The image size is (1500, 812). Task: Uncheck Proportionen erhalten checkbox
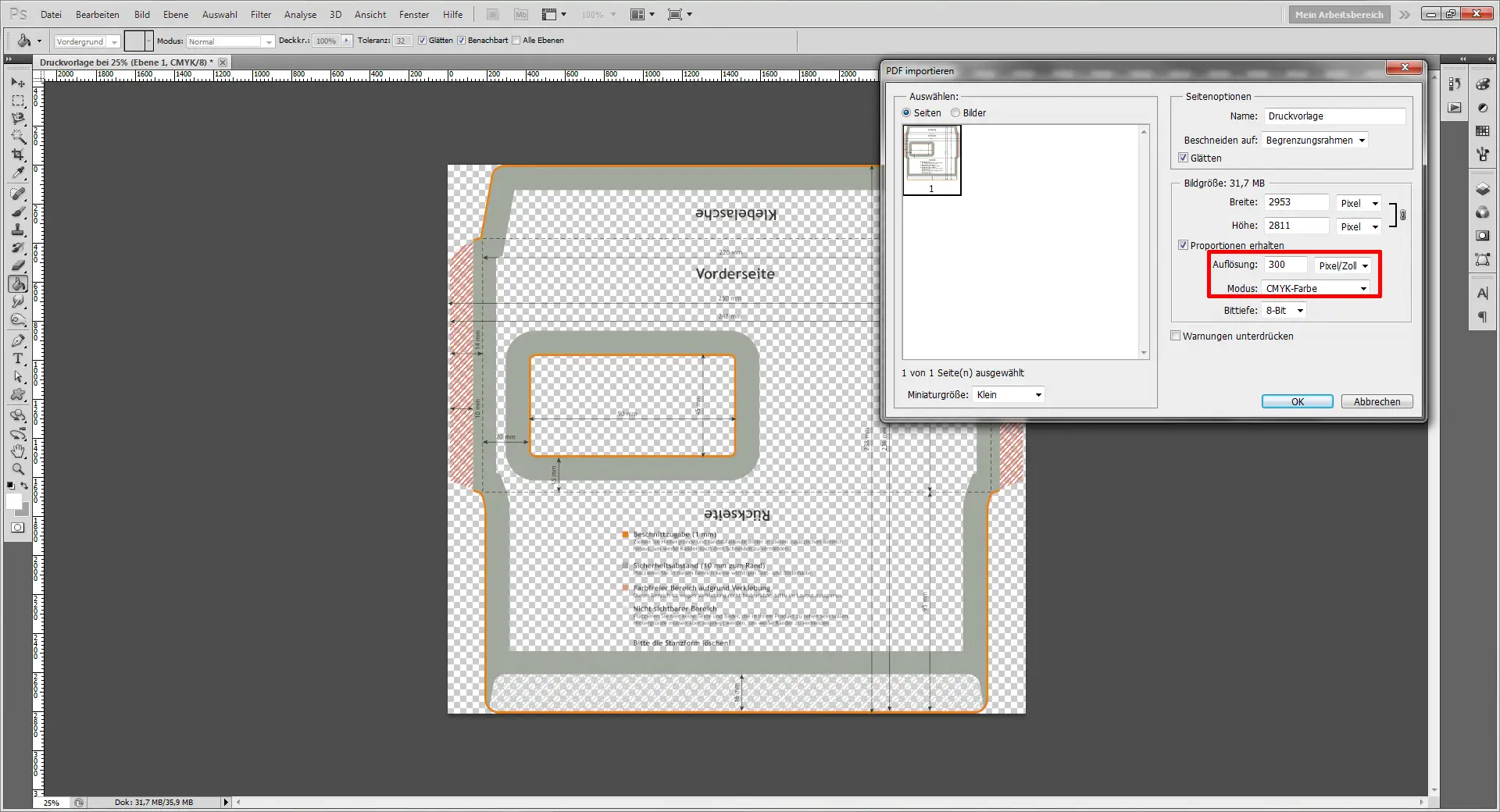tap(1183, 245)
